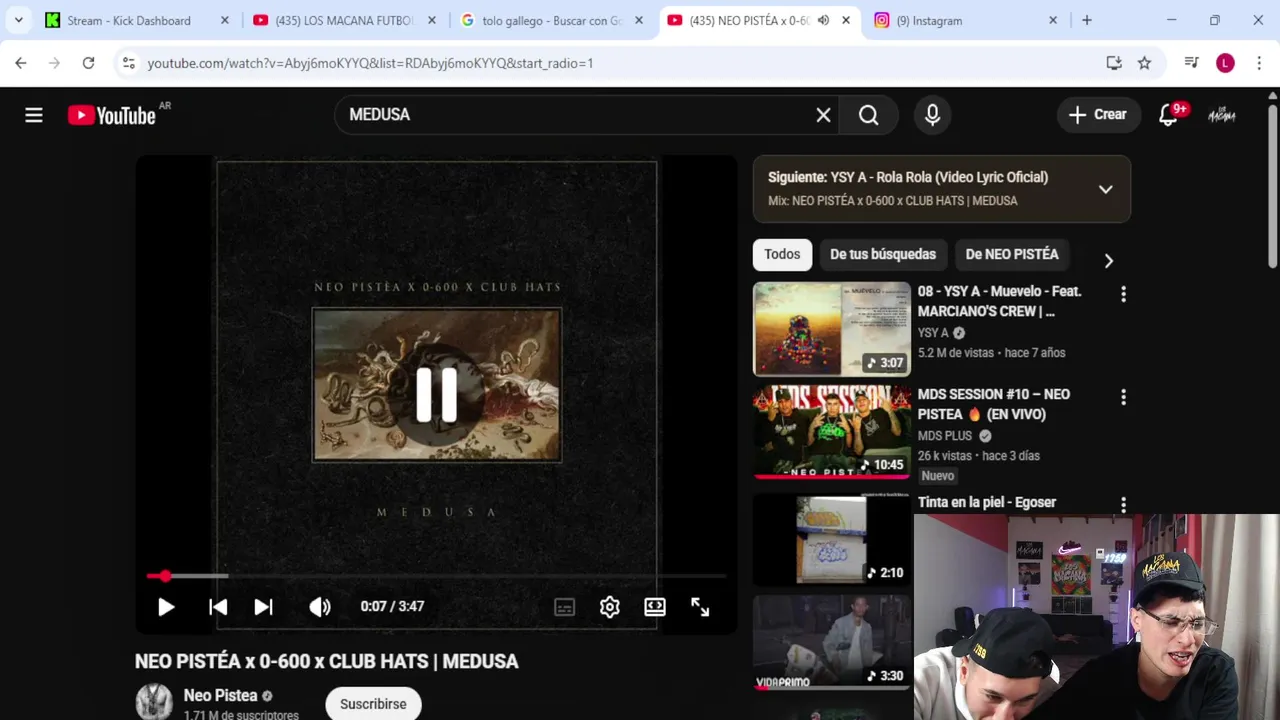Open Tinta en la piel thumbnail
This screenshot has height=720, width=1280.
(832, 540)
